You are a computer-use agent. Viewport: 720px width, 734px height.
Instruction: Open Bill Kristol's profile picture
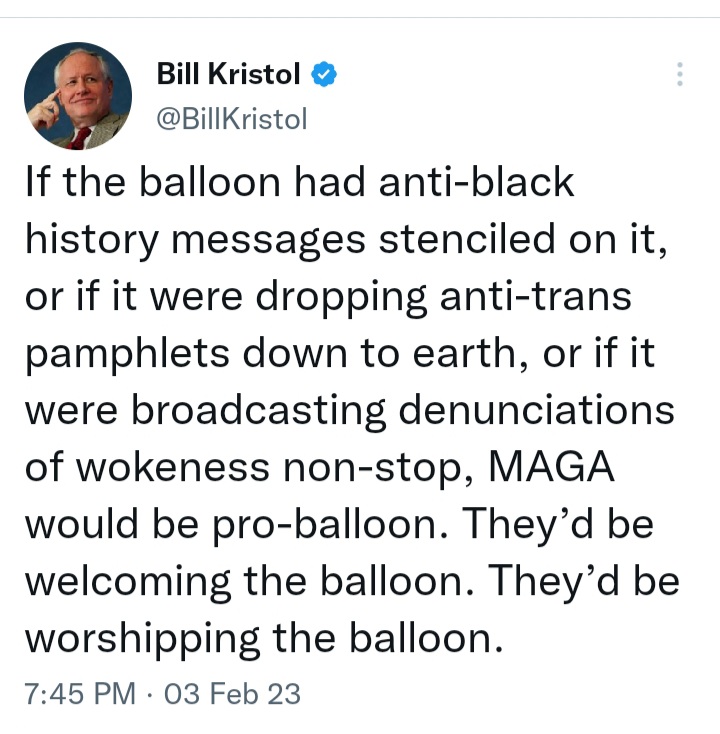tap(78, 97)
